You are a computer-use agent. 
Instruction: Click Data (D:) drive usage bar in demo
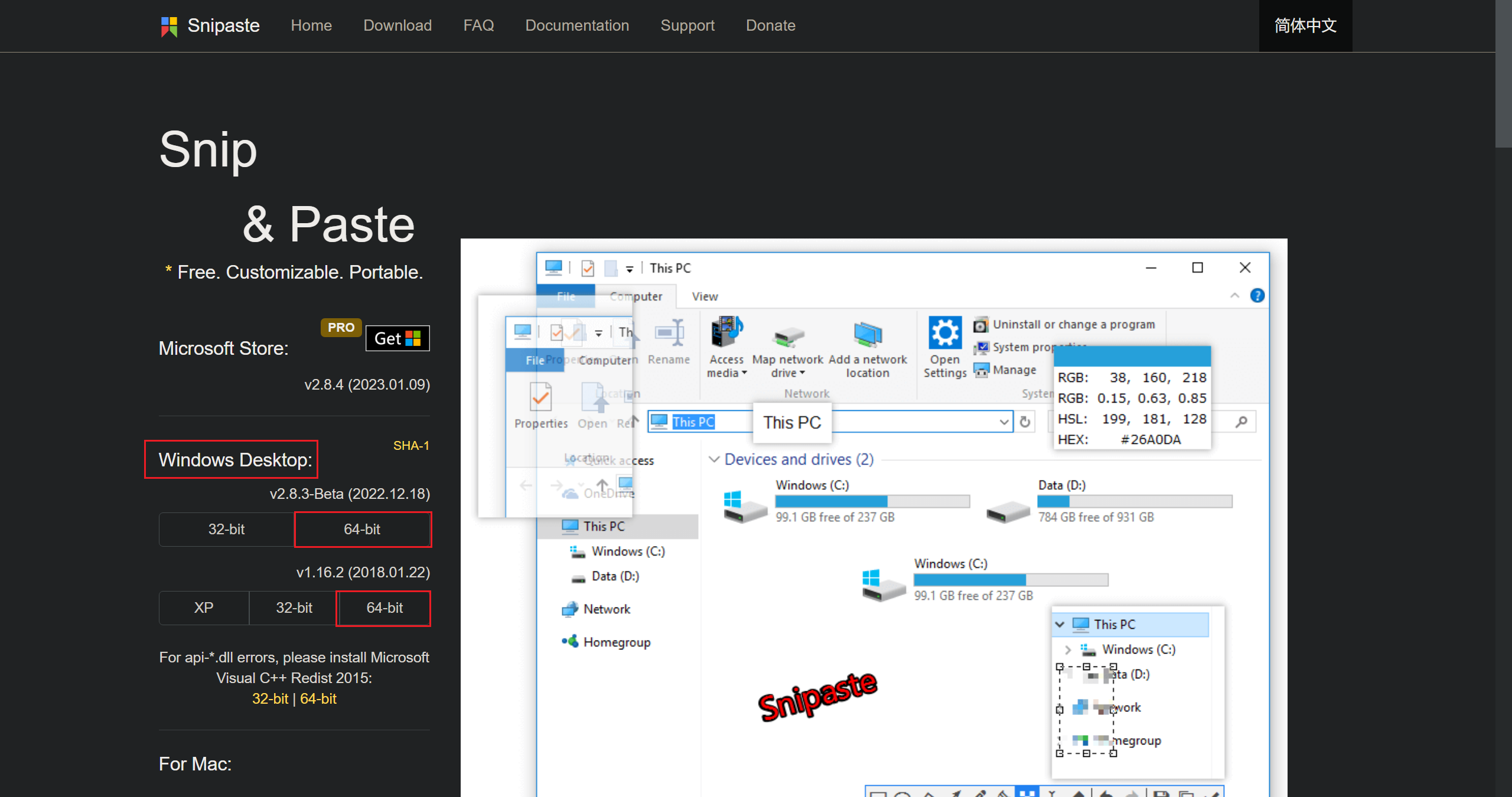pyautogui.click(x=1135, y=501)
